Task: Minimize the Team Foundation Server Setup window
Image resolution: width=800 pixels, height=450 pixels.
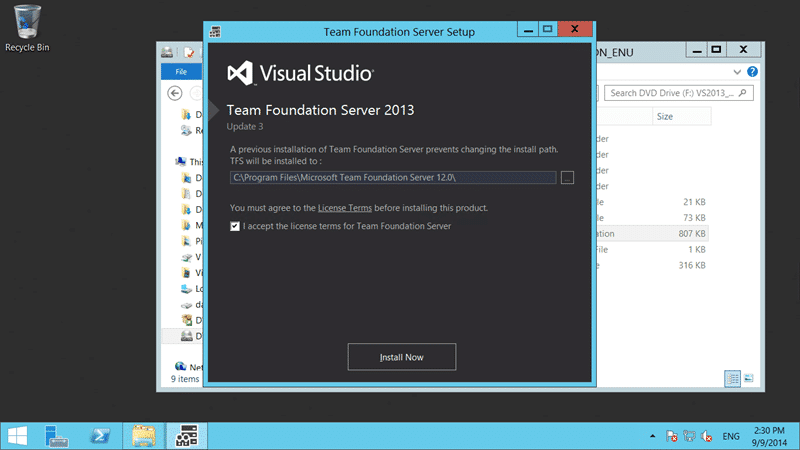Action: [x=528, y=30]
